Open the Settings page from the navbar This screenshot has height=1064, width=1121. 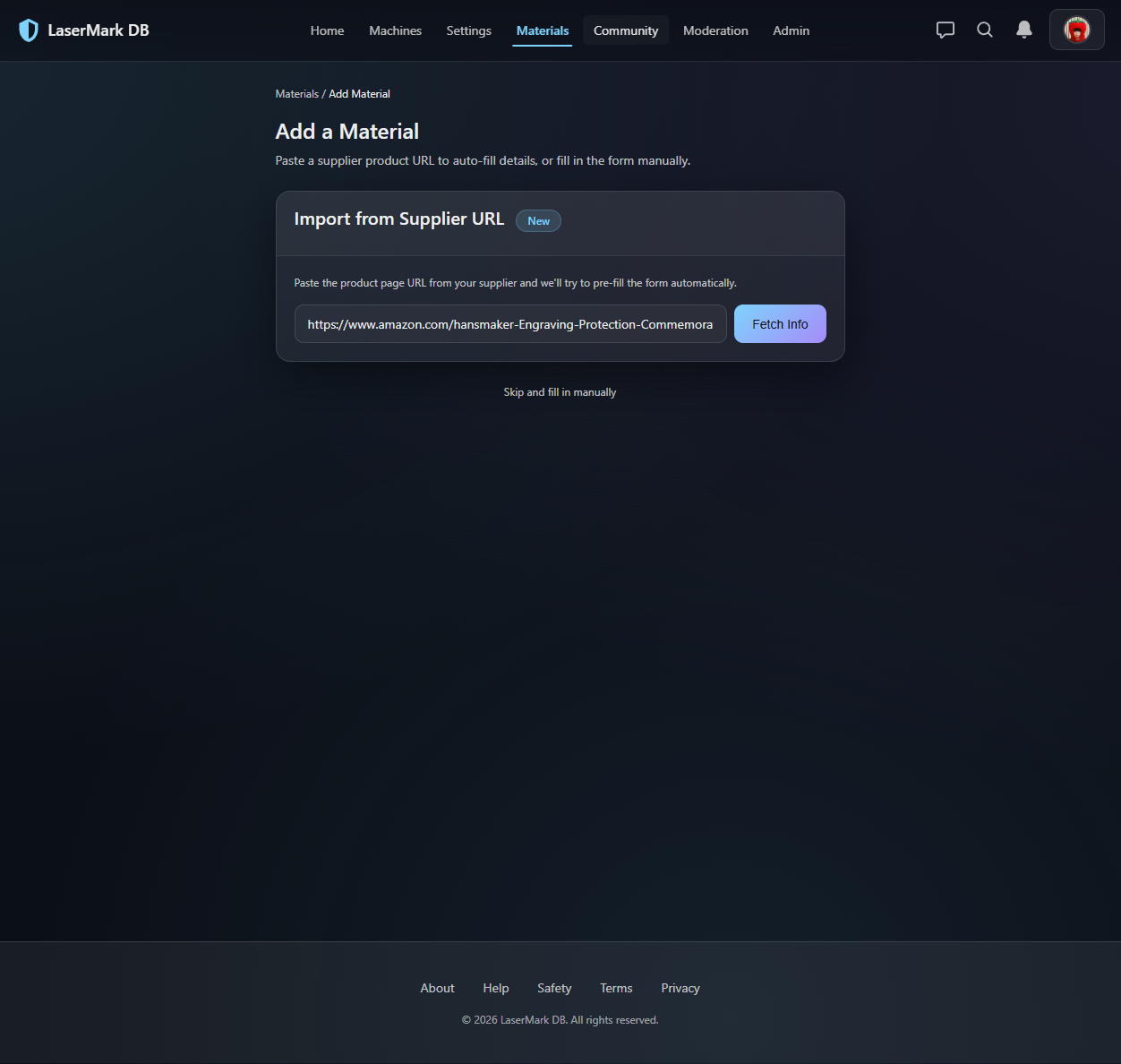[468, 30]
